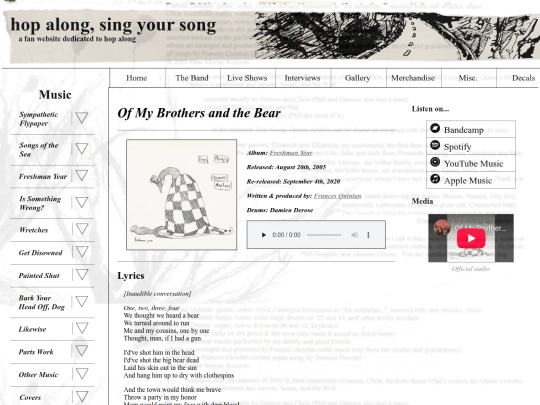Mute the audio player volume
540x405 pixels.
tap(354, 235)
